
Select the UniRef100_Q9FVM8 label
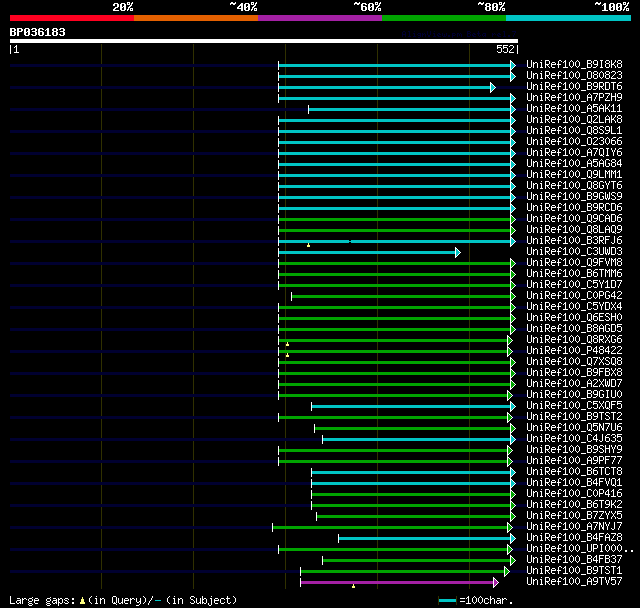tap(574, 263)
